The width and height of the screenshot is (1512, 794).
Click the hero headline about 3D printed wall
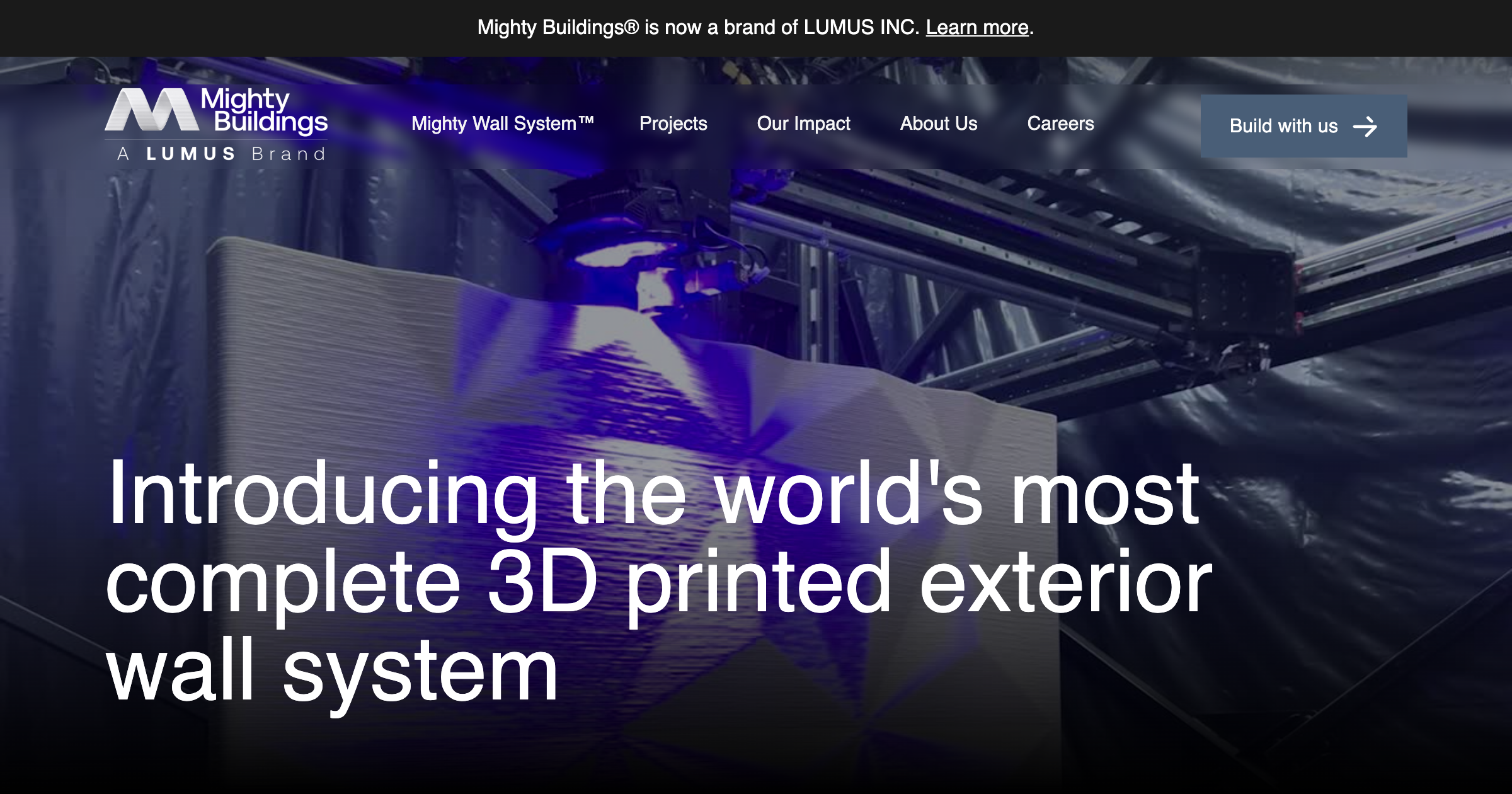658,580
